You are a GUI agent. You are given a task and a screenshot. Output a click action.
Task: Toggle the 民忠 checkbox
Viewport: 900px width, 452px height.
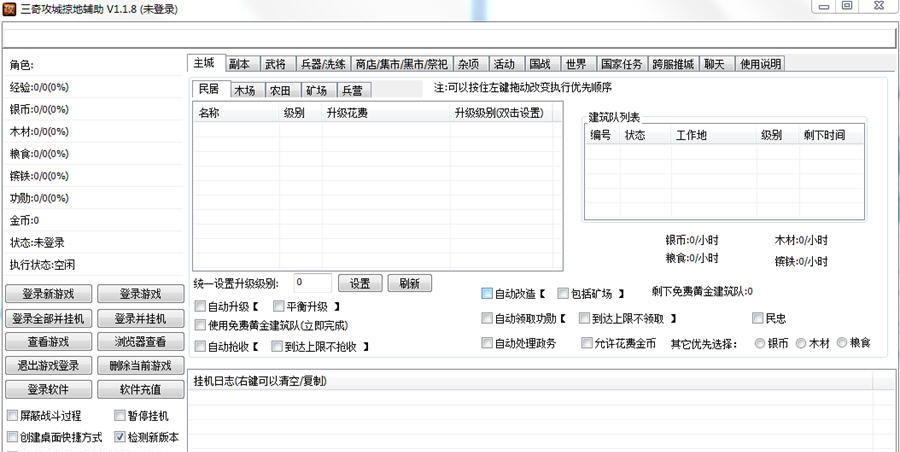pyautogui.click(x=758, y=318)
